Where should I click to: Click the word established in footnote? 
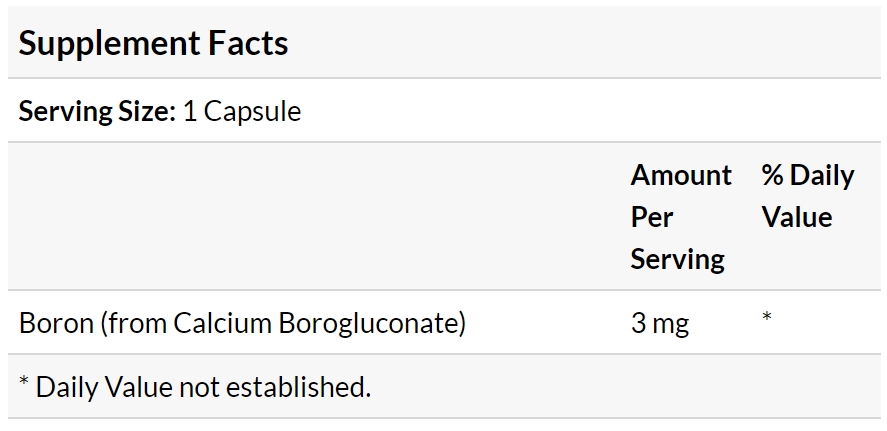(x=298, y=387)
